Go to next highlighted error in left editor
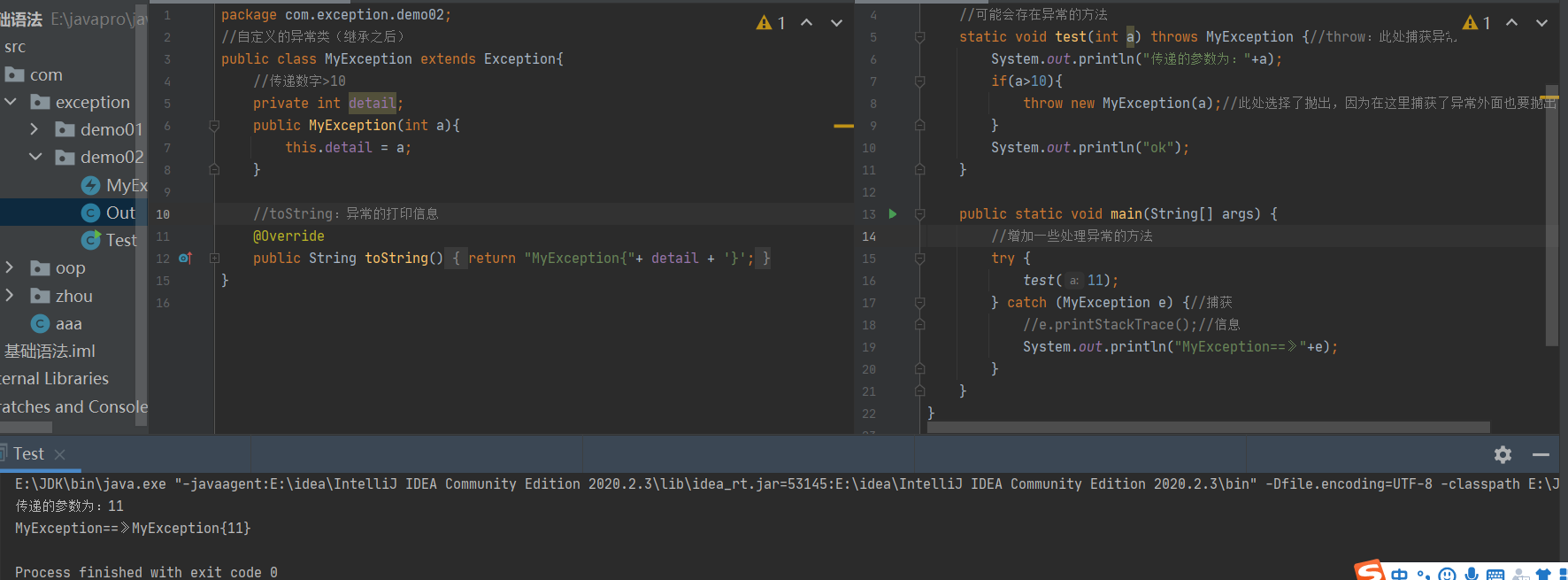Image resolution: width=1568 pixels, height=580 pixels. coord(836,23)
